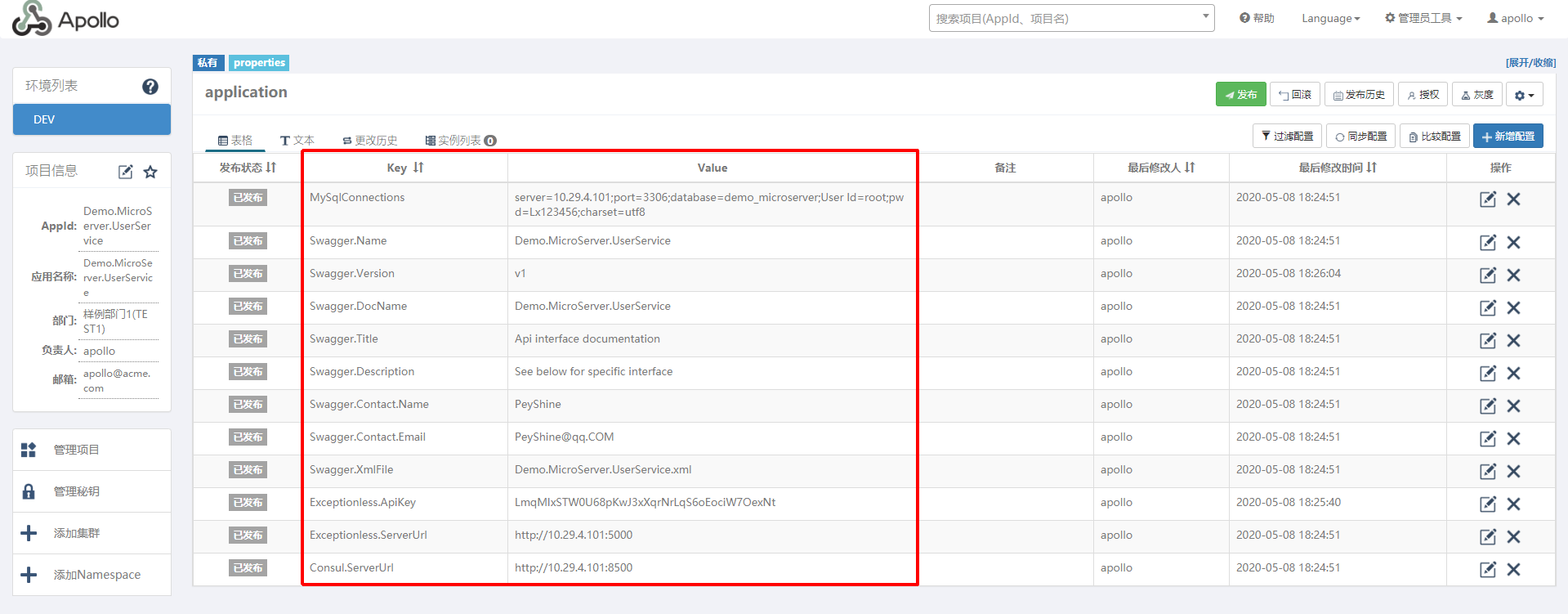This screenshot has height=614, width=1568.
Task: Edit the Swagger.Title row
Action: [x=1488, y=340]
